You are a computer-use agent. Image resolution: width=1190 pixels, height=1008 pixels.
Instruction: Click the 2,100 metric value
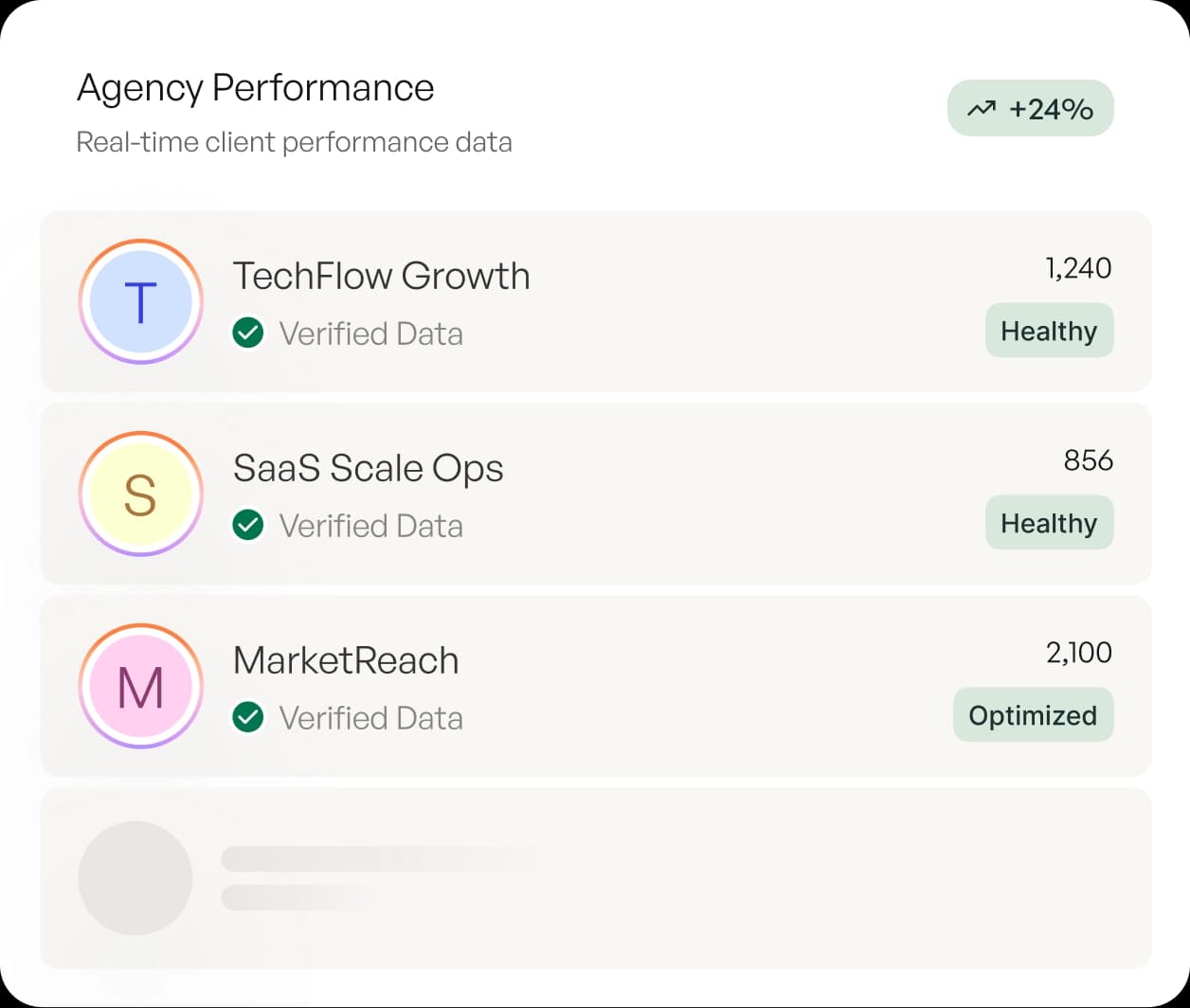[x=1078, y=653]
